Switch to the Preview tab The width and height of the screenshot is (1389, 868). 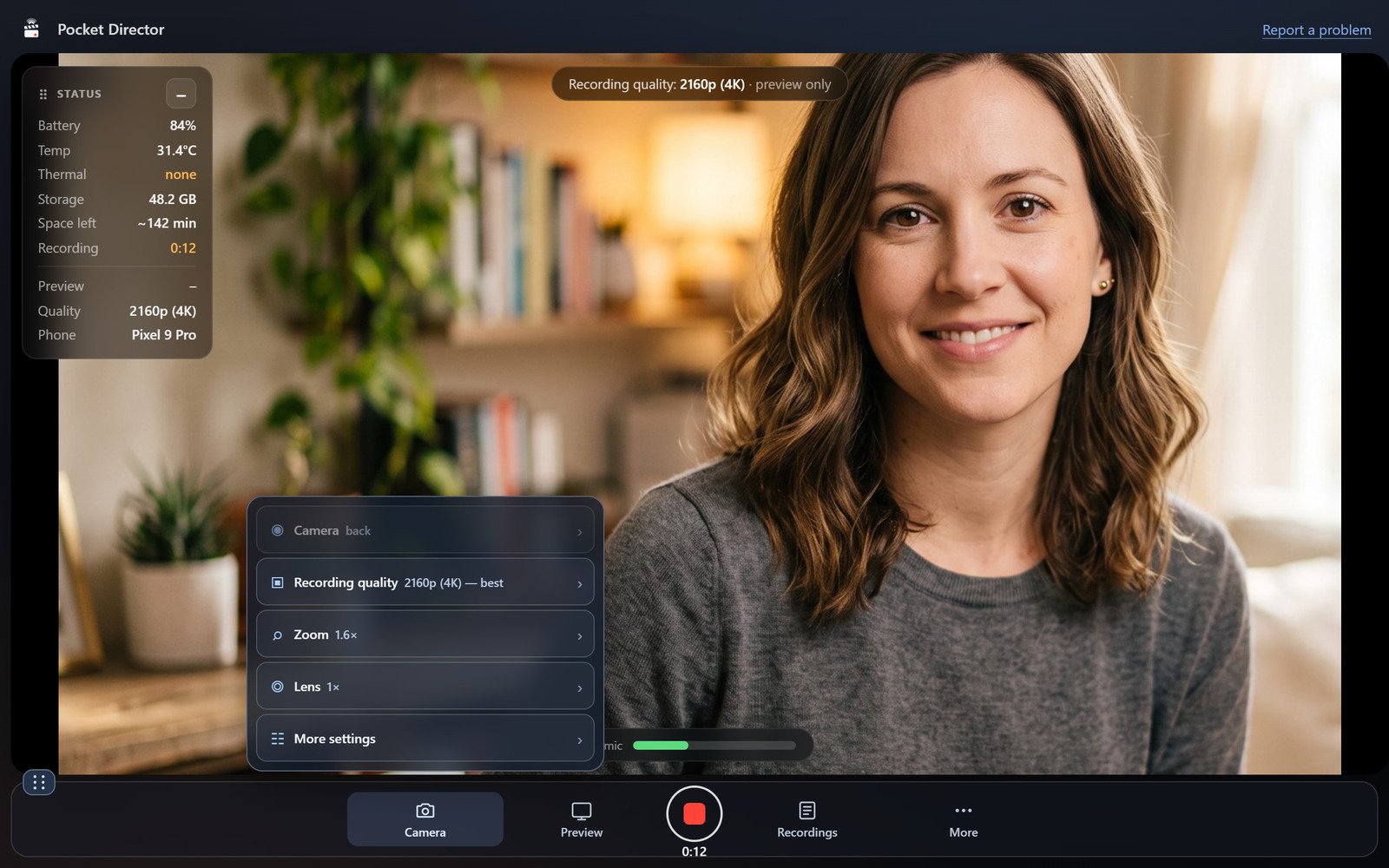click(x=582, y=819)
